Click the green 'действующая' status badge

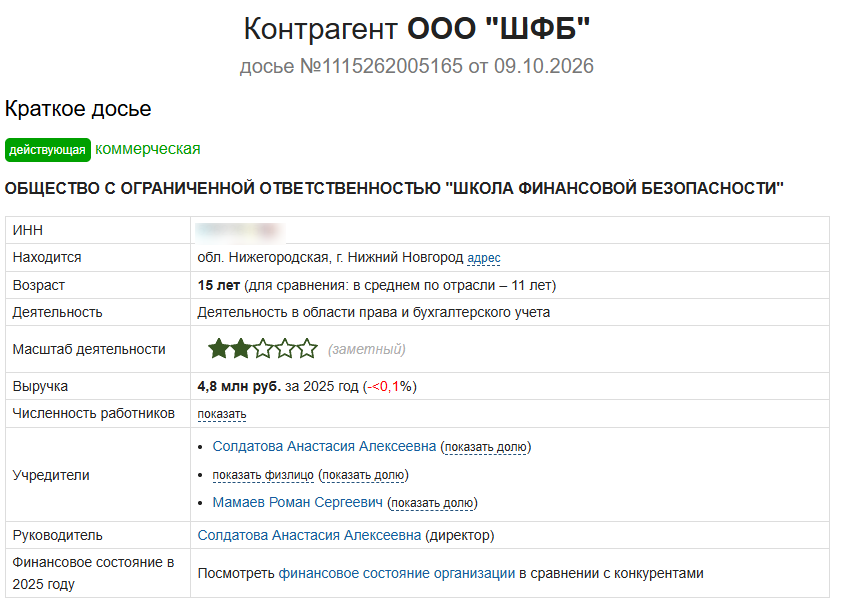pos(47,150)
